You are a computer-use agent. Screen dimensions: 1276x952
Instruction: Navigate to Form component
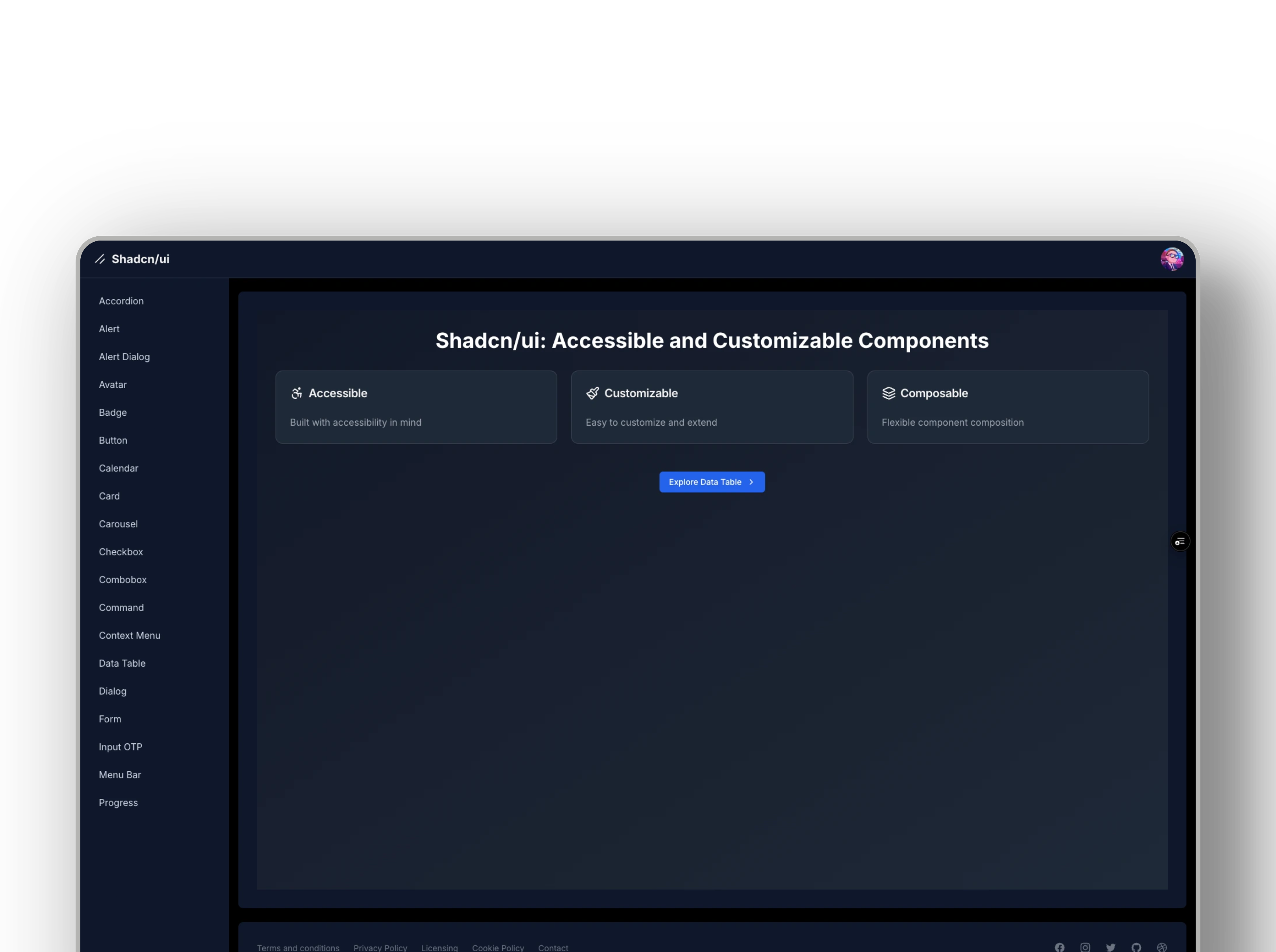click(x=109, y=719)
